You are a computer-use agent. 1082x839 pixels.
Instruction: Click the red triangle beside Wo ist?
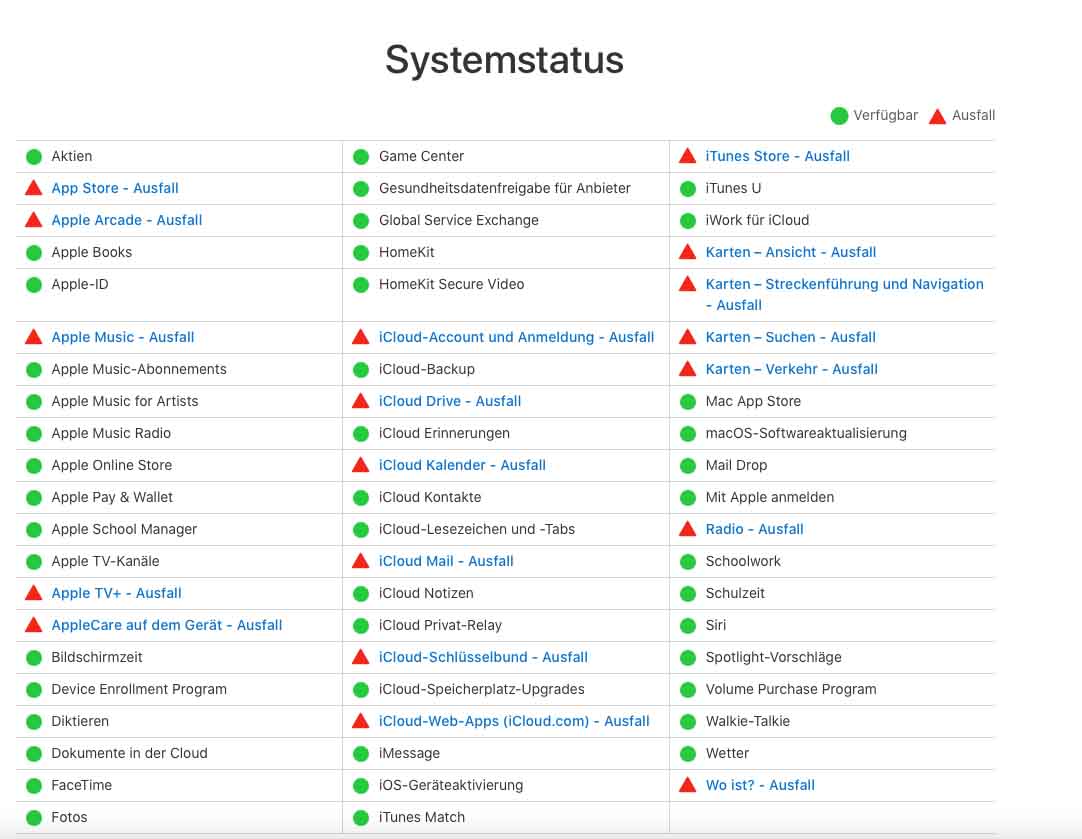[x=687, y=784]
